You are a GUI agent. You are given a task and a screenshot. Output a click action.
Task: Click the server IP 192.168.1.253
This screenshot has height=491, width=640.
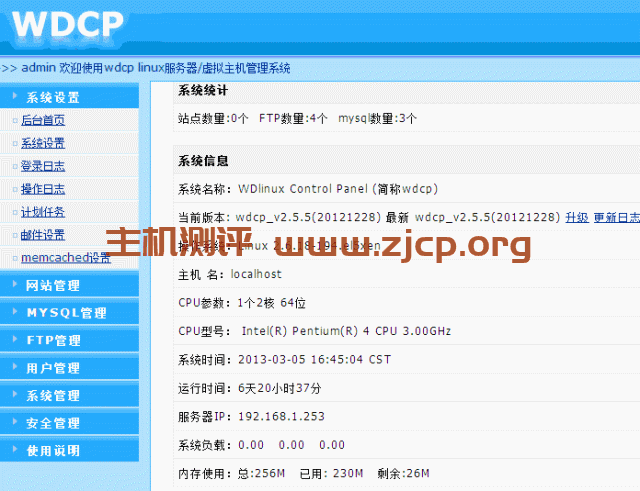point(281,417)
